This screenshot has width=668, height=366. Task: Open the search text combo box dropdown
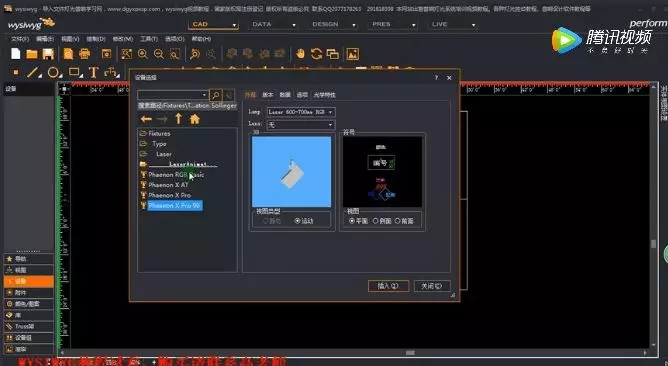point(204,95)
